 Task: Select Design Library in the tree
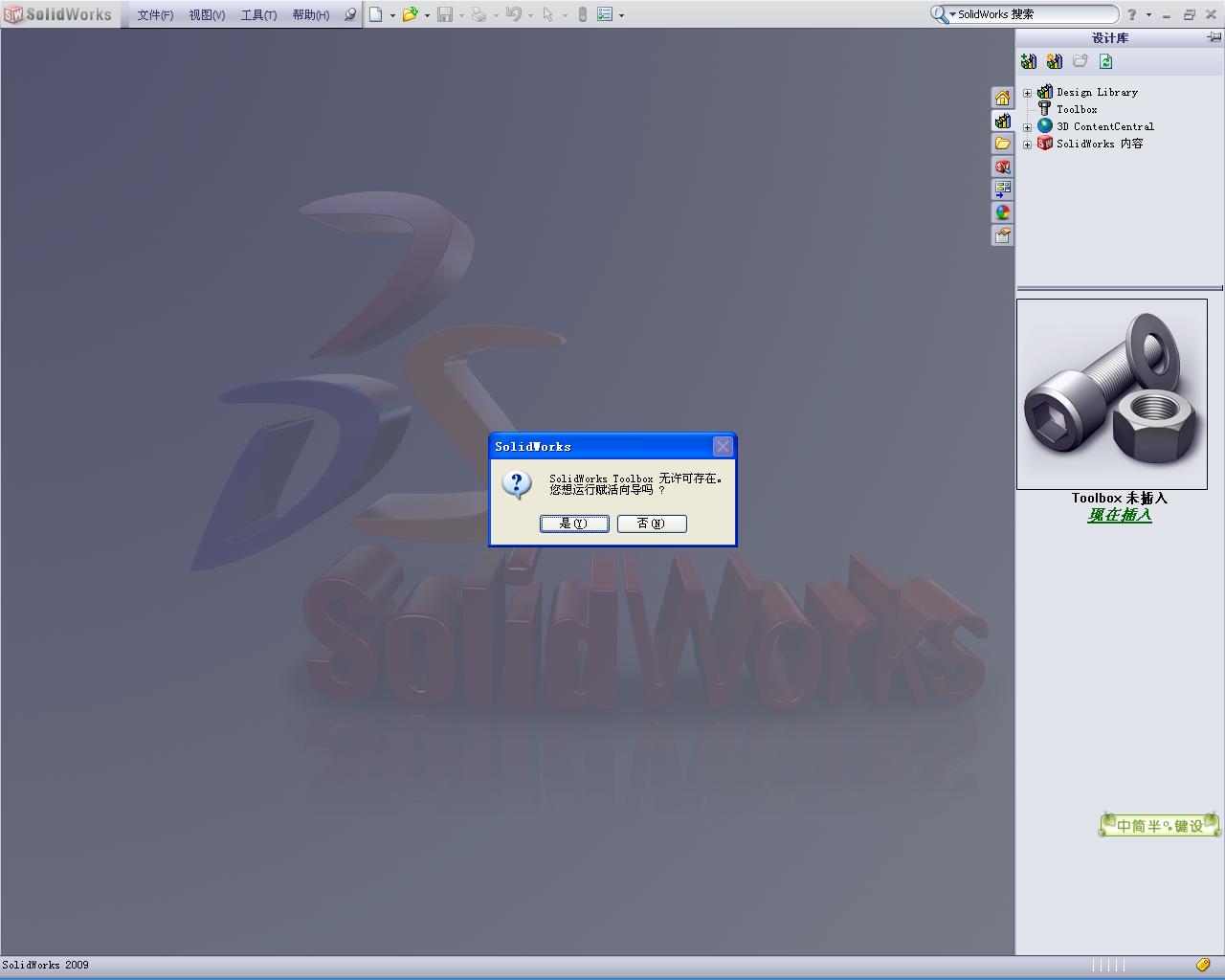1097,93
